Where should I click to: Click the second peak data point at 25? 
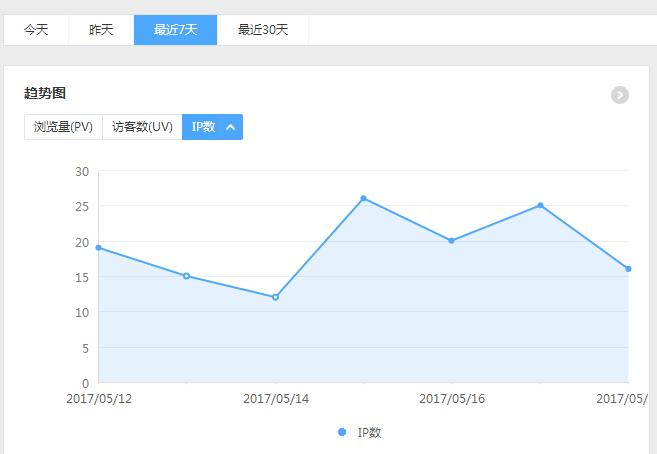pos(540,205)
